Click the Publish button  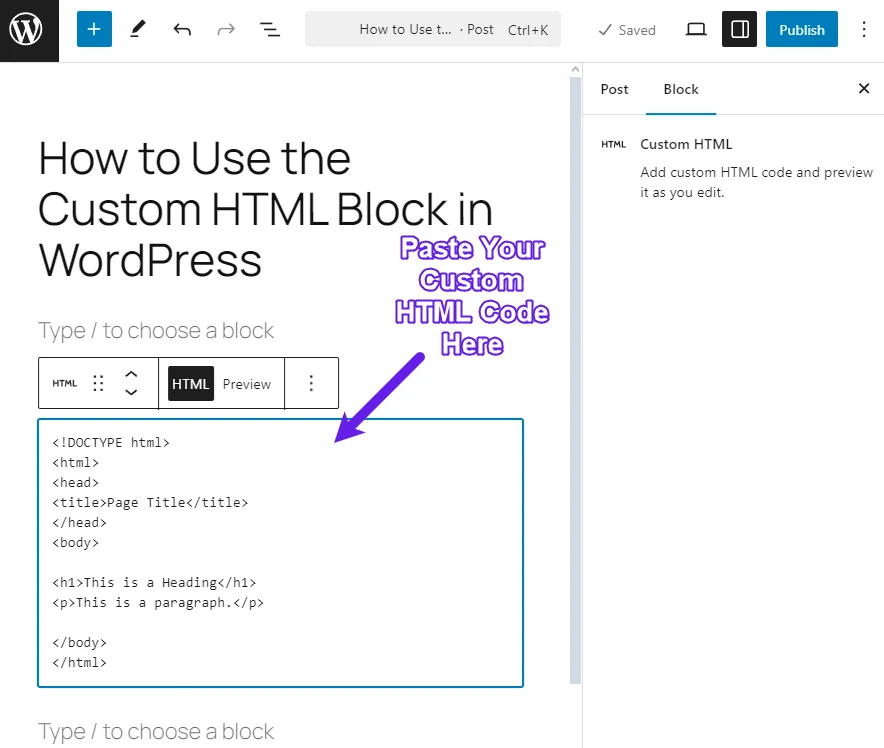(x=801, y=29)
